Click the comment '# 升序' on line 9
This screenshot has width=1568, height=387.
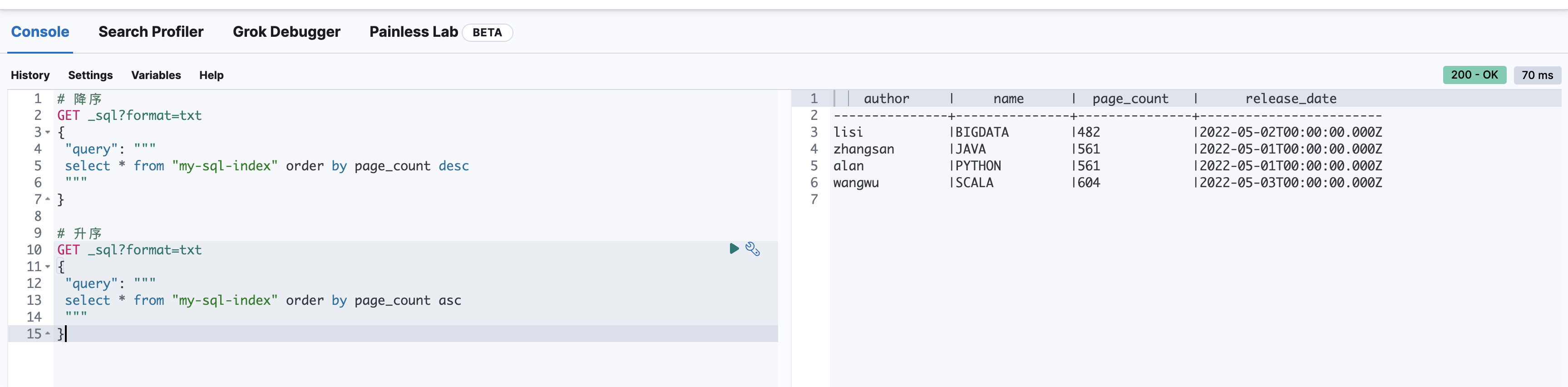pyautogui.click(x=79, y=233)
